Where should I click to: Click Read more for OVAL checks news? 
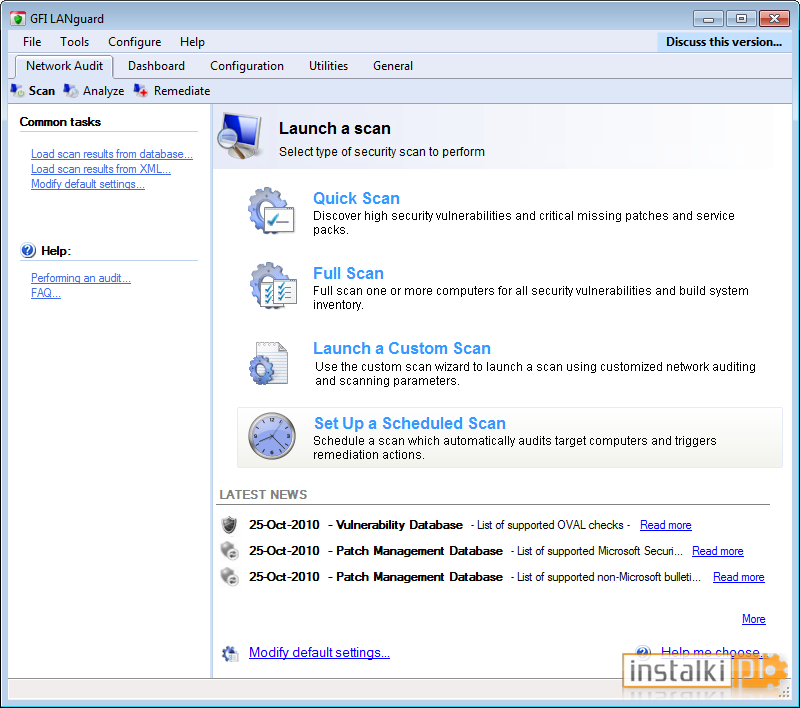click(665, 525)
